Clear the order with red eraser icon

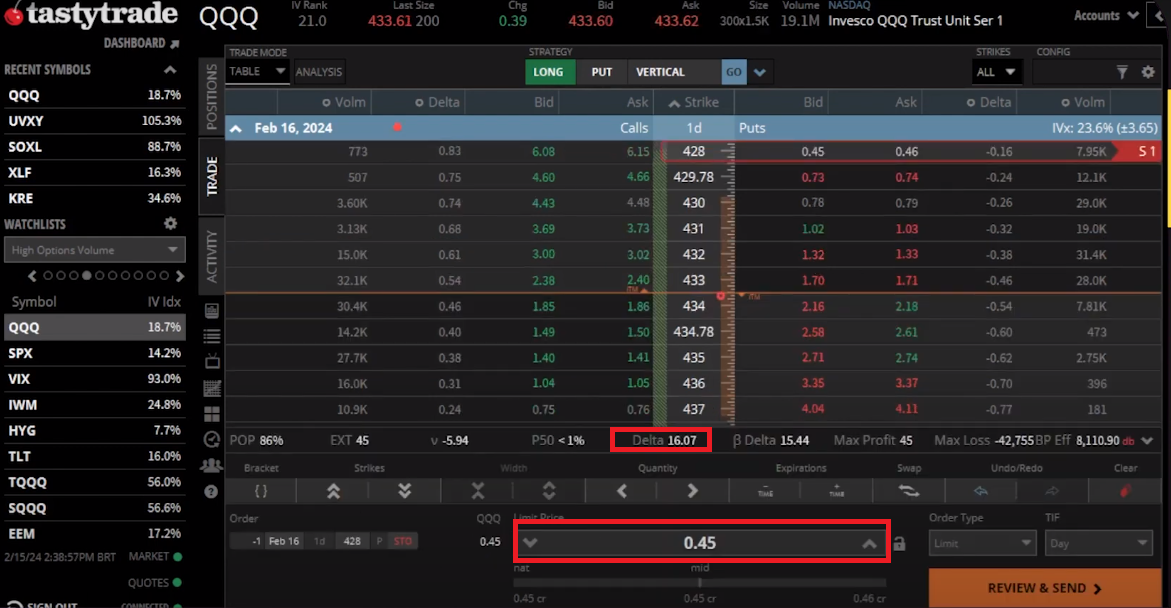click(1124, 491)
